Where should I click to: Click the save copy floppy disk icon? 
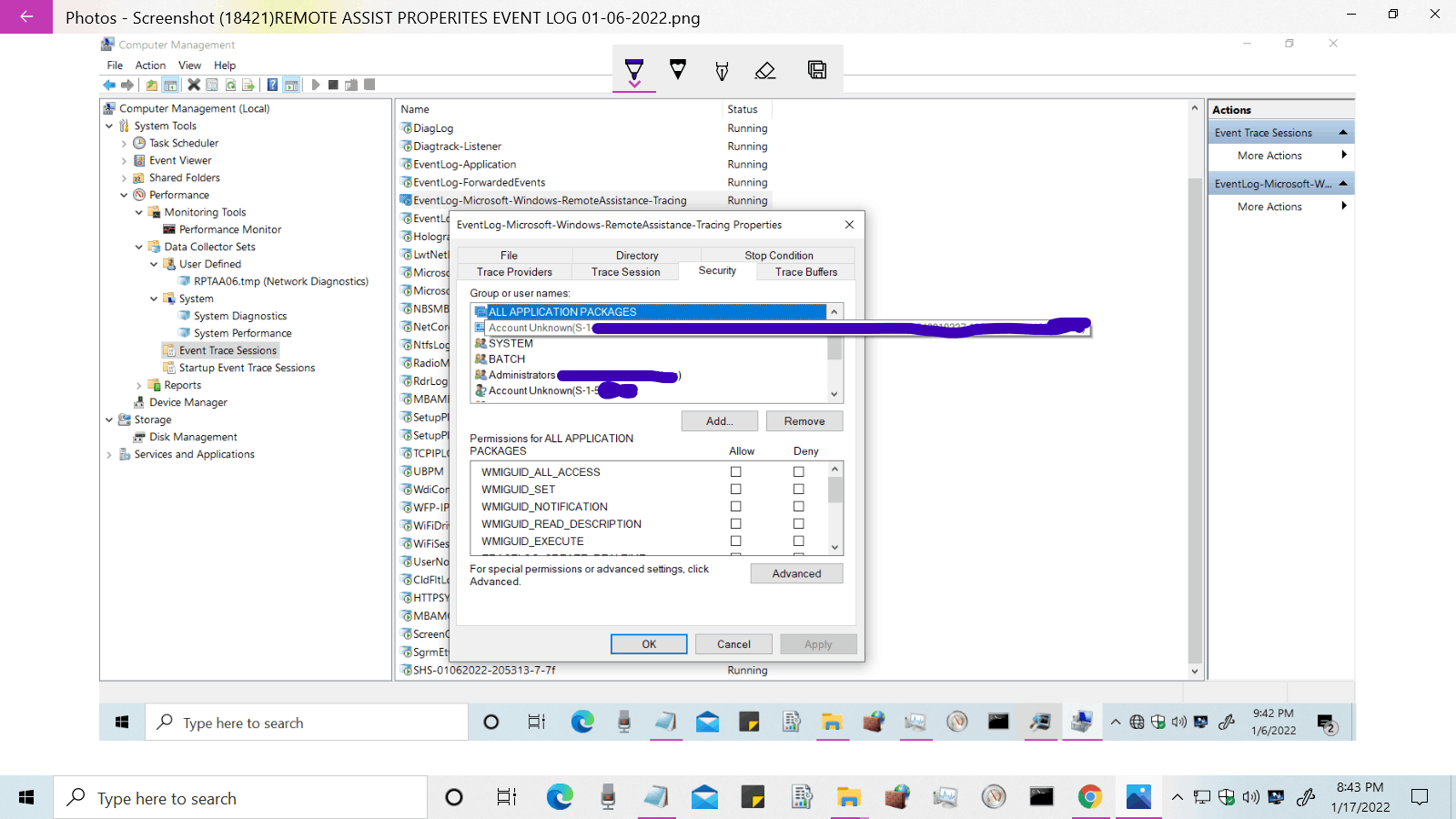[817, 70]
